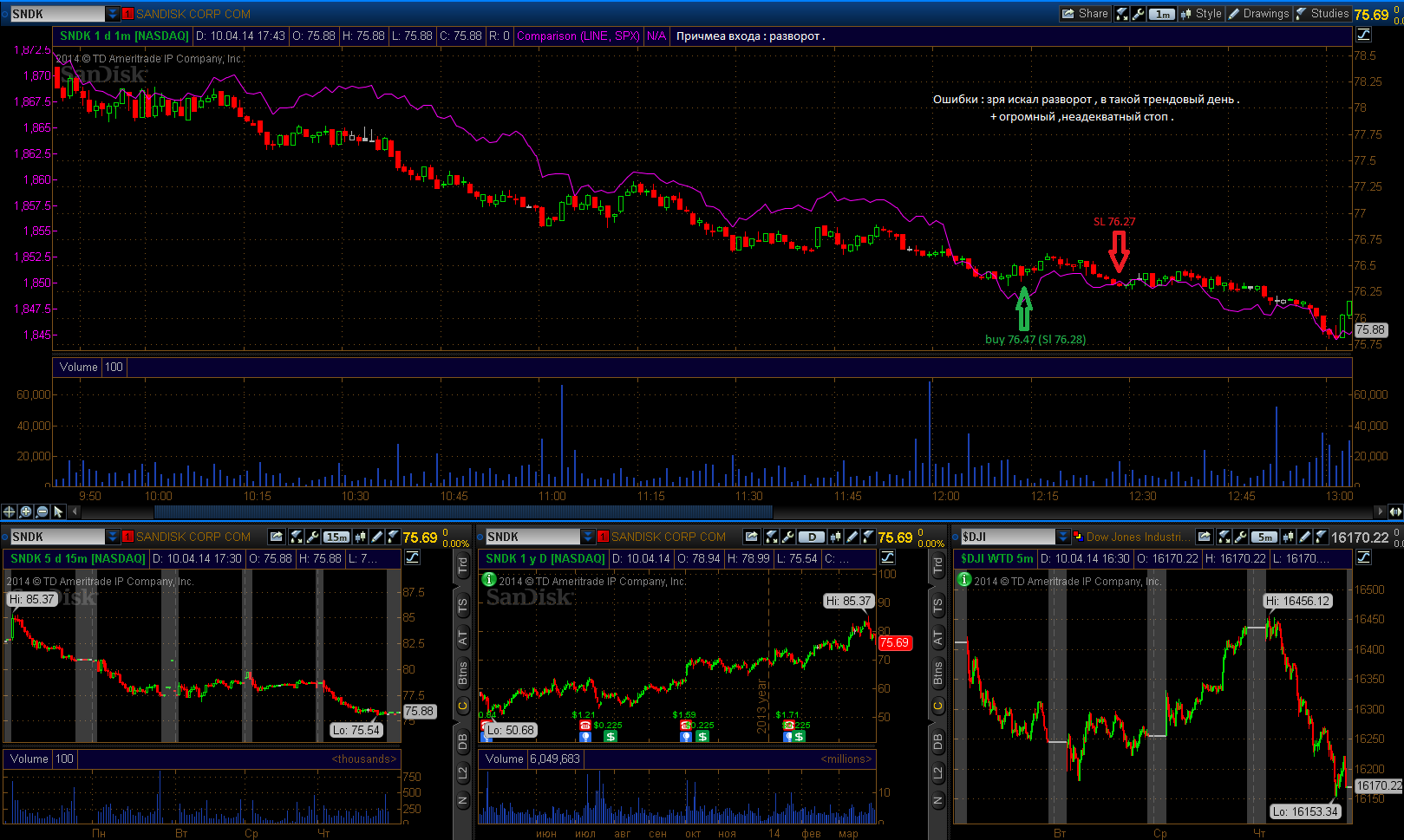Image resolution: width=1404 pixels, height=840 pixels.
Task: Click the top SNDK symbol input field
Action: pos(57,14)
